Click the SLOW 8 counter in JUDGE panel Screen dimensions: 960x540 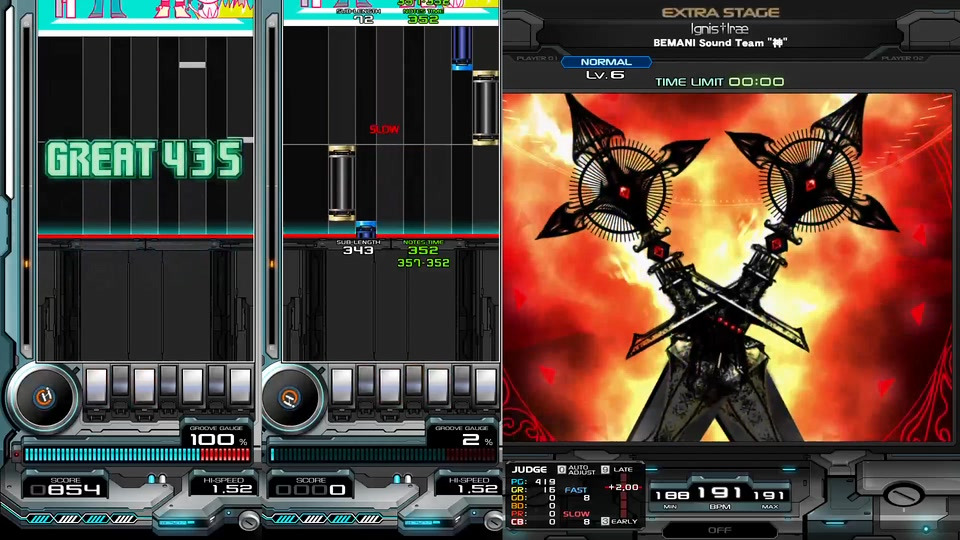[x=577, y=518]
